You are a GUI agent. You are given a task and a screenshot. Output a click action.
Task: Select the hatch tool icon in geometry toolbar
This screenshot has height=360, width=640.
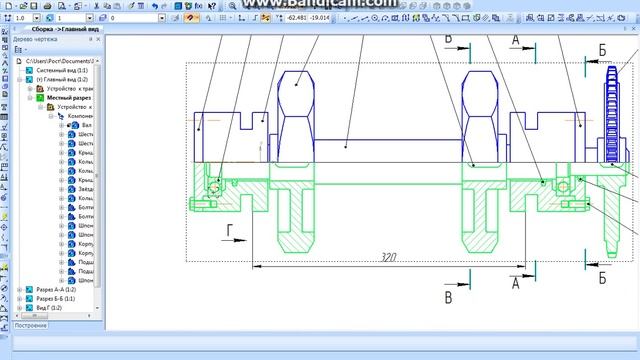pyautogui.click(x=486, y=18)
